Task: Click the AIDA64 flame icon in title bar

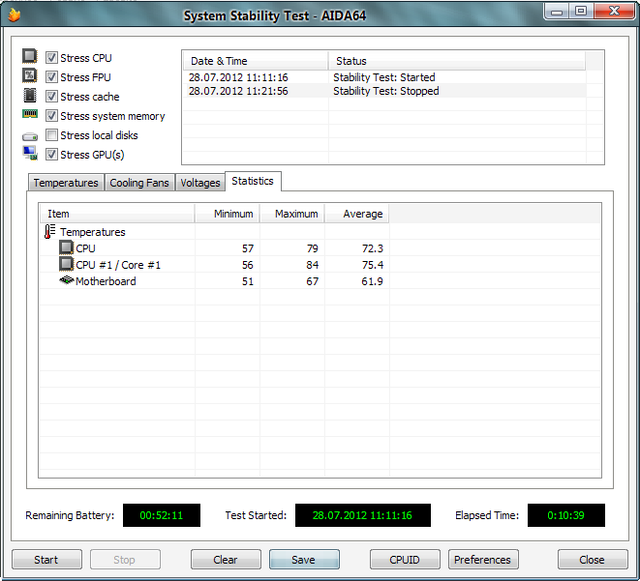Action: tap(14, 14)
